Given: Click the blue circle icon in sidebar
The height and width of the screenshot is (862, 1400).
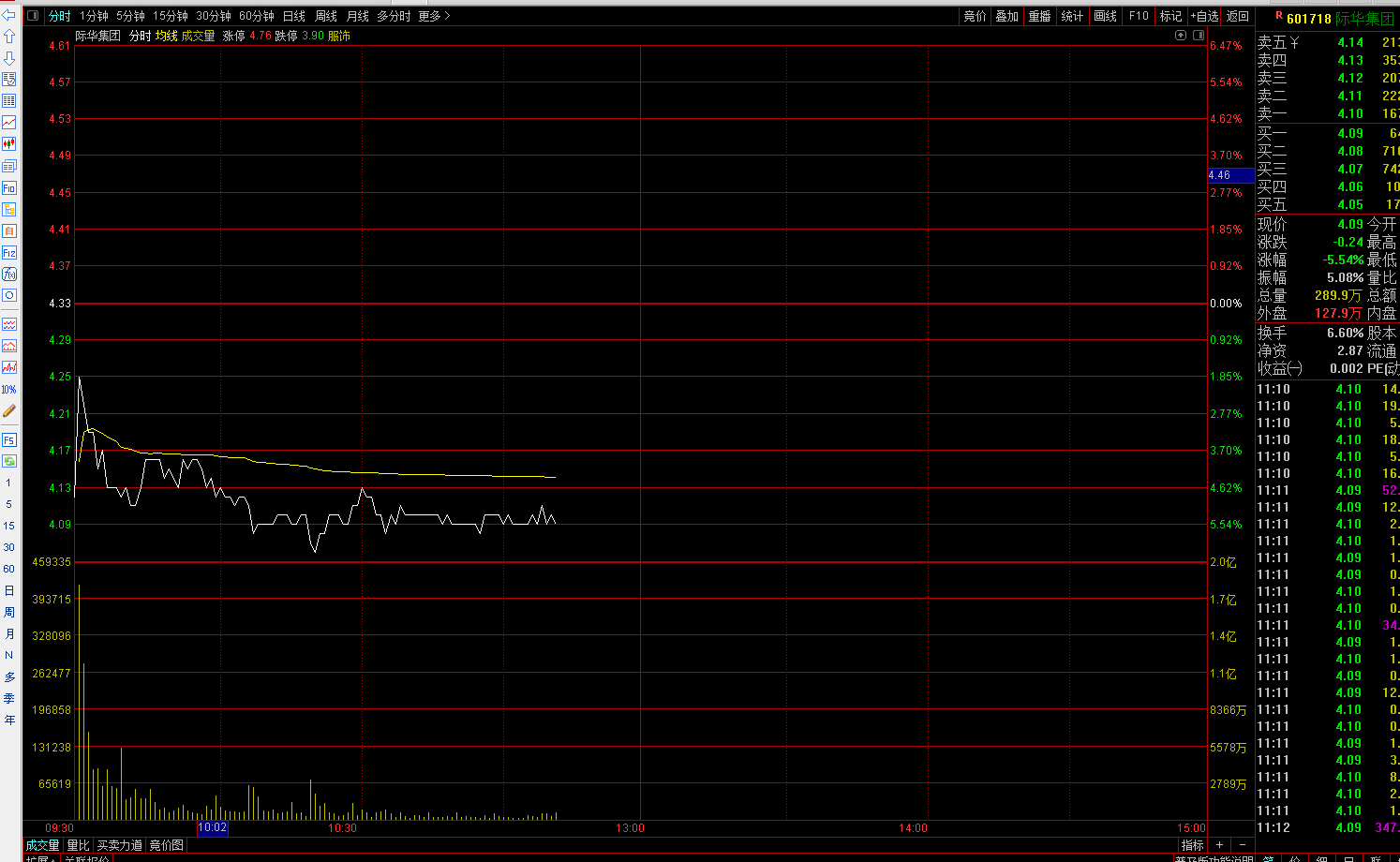Looking at the screenshot, I should click(8, 295).
